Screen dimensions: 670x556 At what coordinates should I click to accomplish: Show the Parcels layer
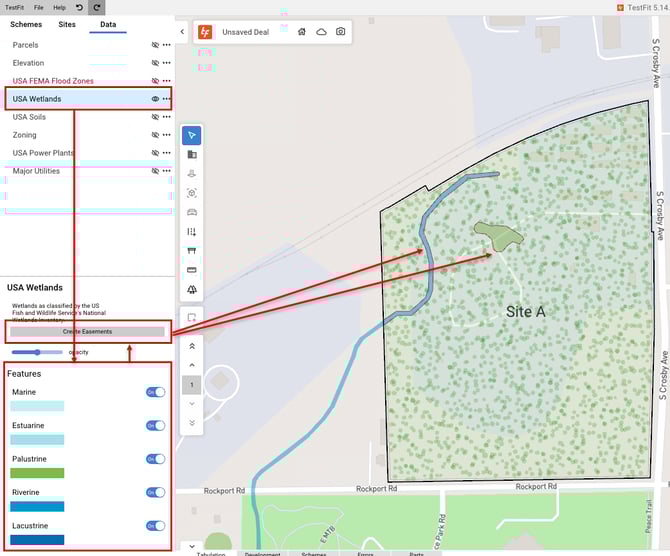click(155, 45)
